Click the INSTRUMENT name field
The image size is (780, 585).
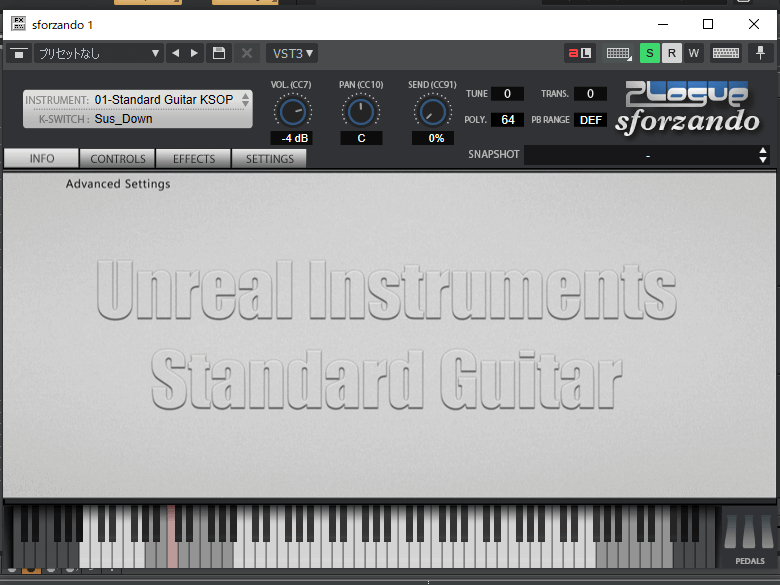click(x=164, y=100)
